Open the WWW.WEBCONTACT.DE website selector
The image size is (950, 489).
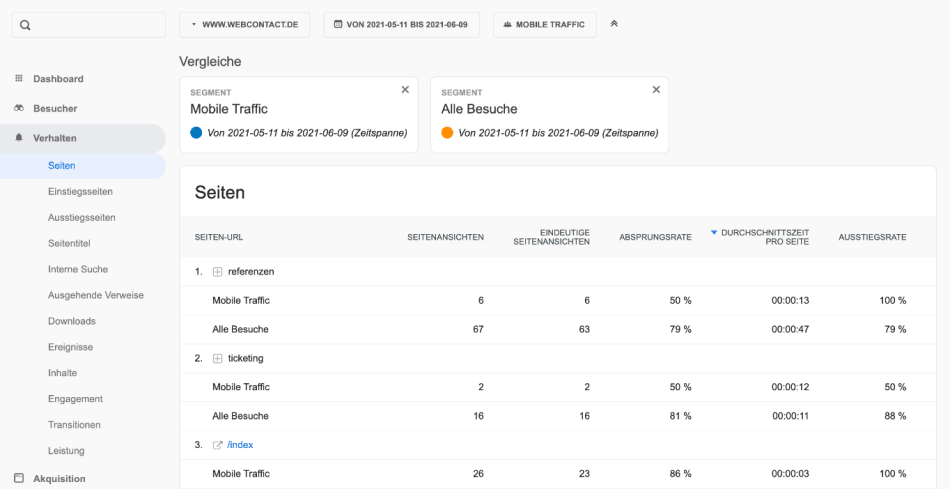coord(245,25)
